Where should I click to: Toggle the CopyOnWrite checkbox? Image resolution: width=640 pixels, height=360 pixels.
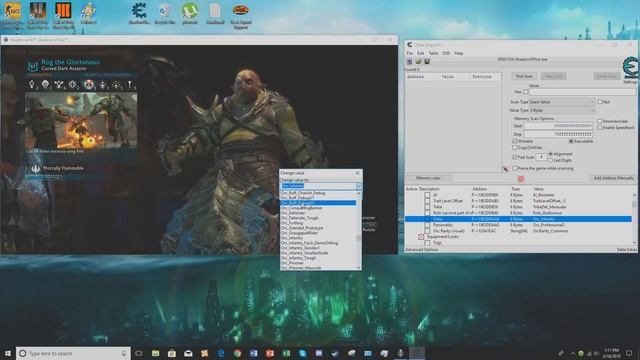pyautogui.click(x=515, y=148)
